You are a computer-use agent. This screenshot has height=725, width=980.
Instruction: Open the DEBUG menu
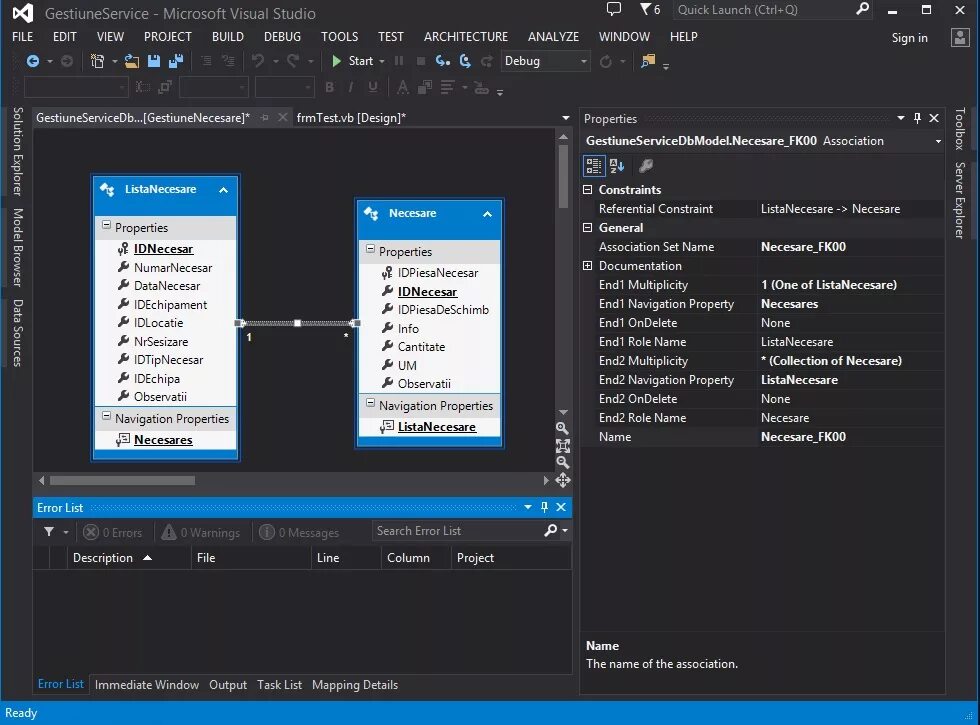click(x=282, y=37)
